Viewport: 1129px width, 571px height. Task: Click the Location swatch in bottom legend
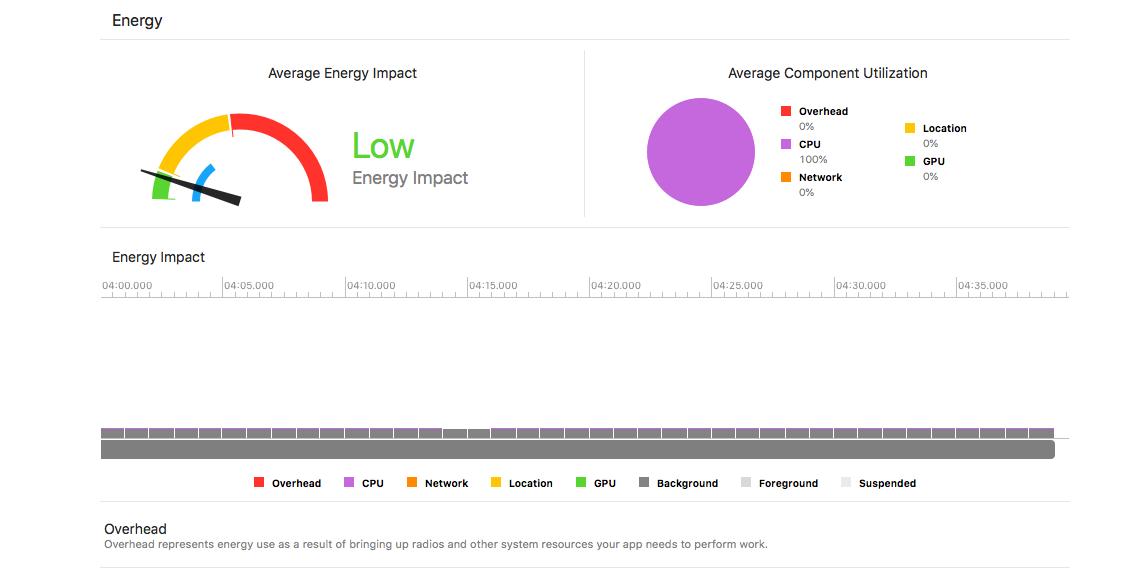tap(496, 482)
